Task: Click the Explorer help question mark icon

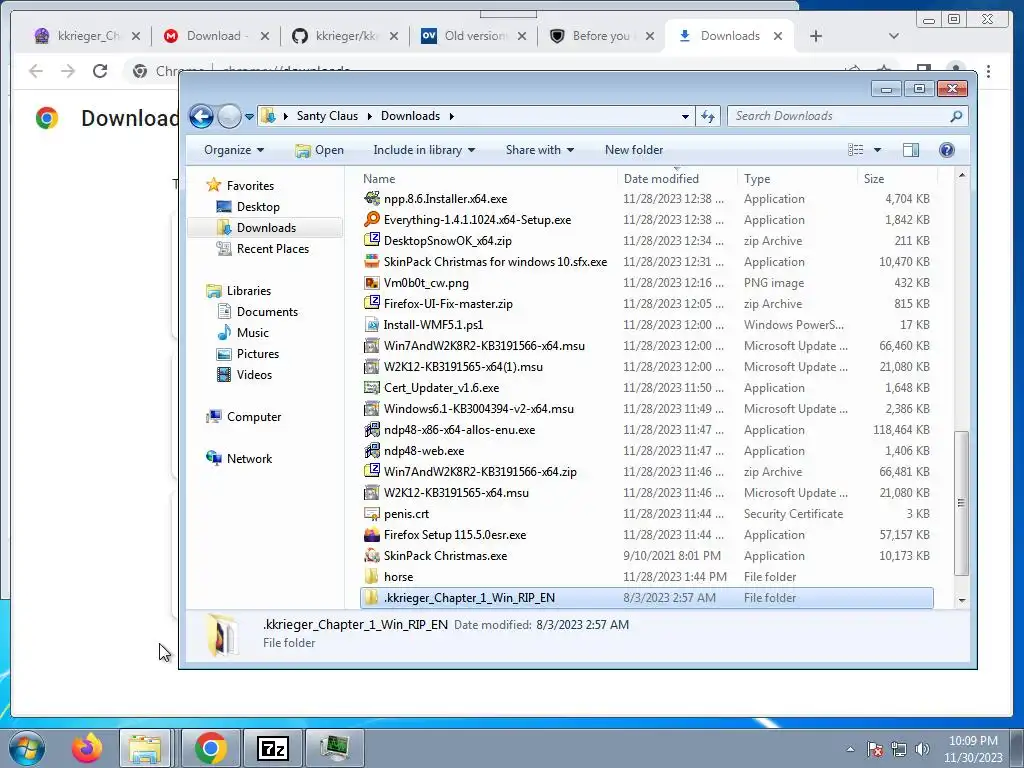Action: [x=946, y=150]
